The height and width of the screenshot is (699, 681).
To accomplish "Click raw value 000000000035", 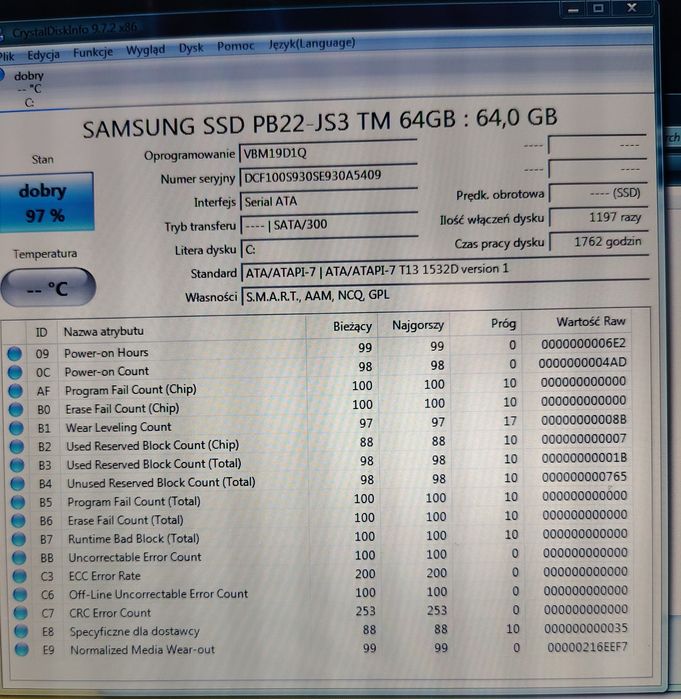I will [x=586, y=628].
